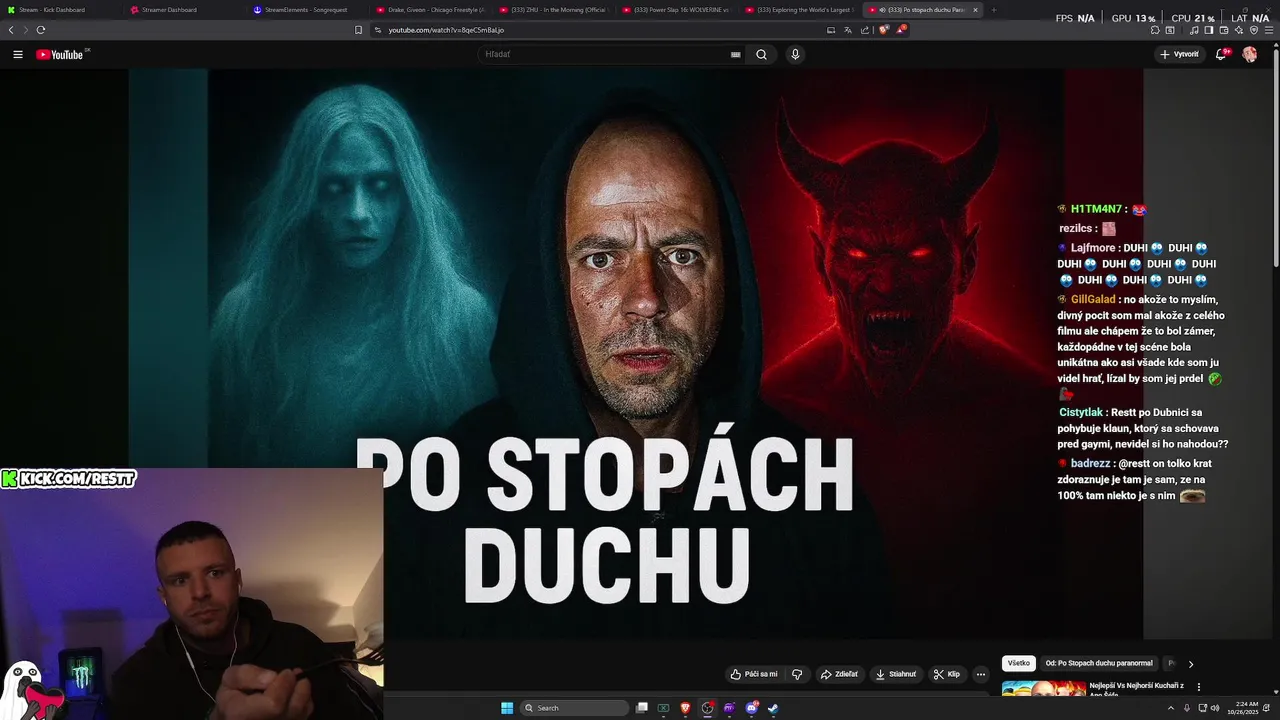This screenshot has height=720, width=1280.
Task: Open the taskbar volume control
Action: 1215,708
